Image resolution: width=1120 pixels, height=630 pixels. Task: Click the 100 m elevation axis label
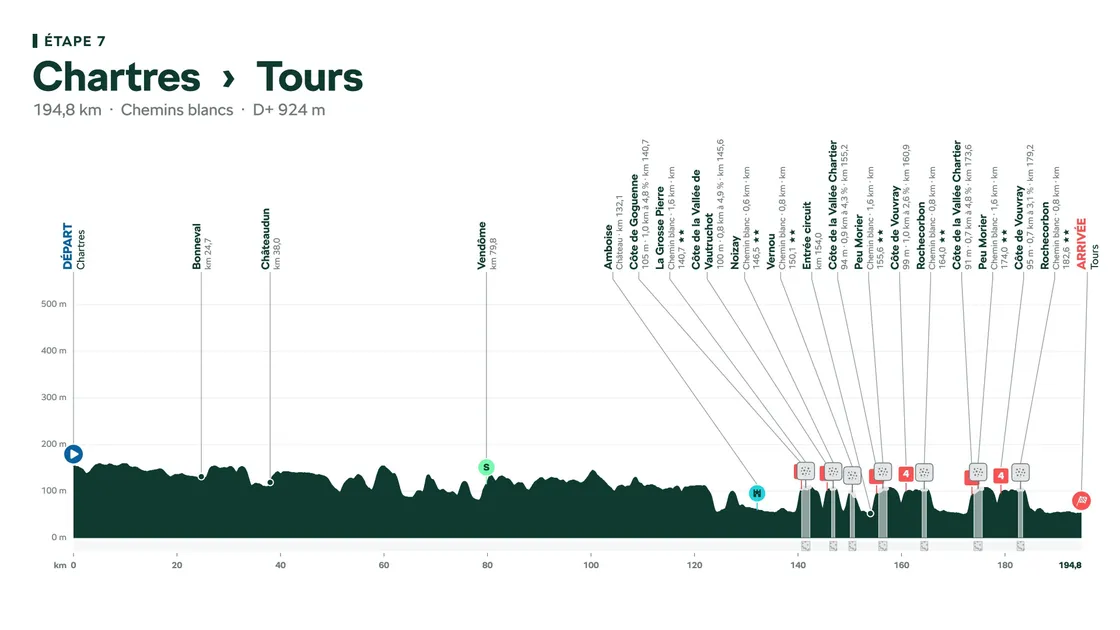pos(54,491)
